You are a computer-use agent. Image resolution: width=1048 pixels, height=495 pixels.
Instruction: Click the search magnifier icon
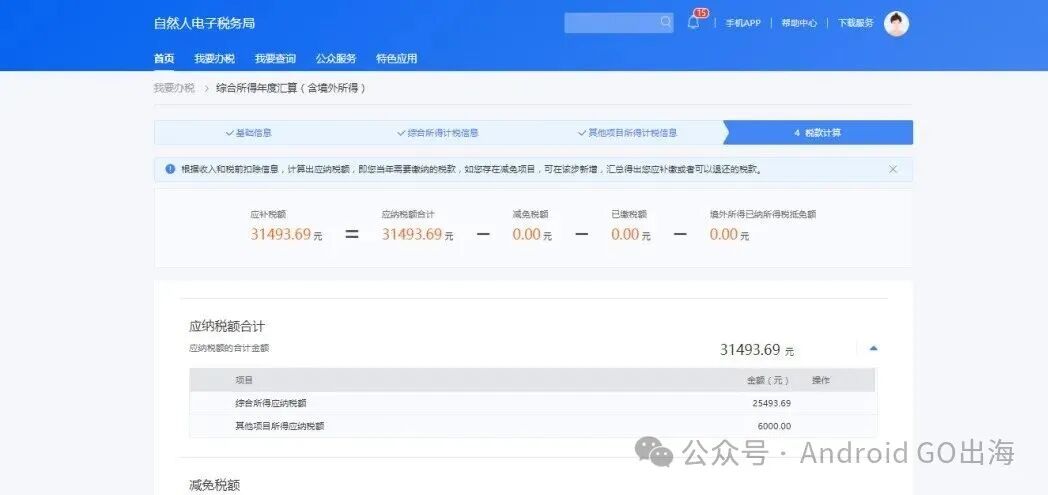click(666, 22)
